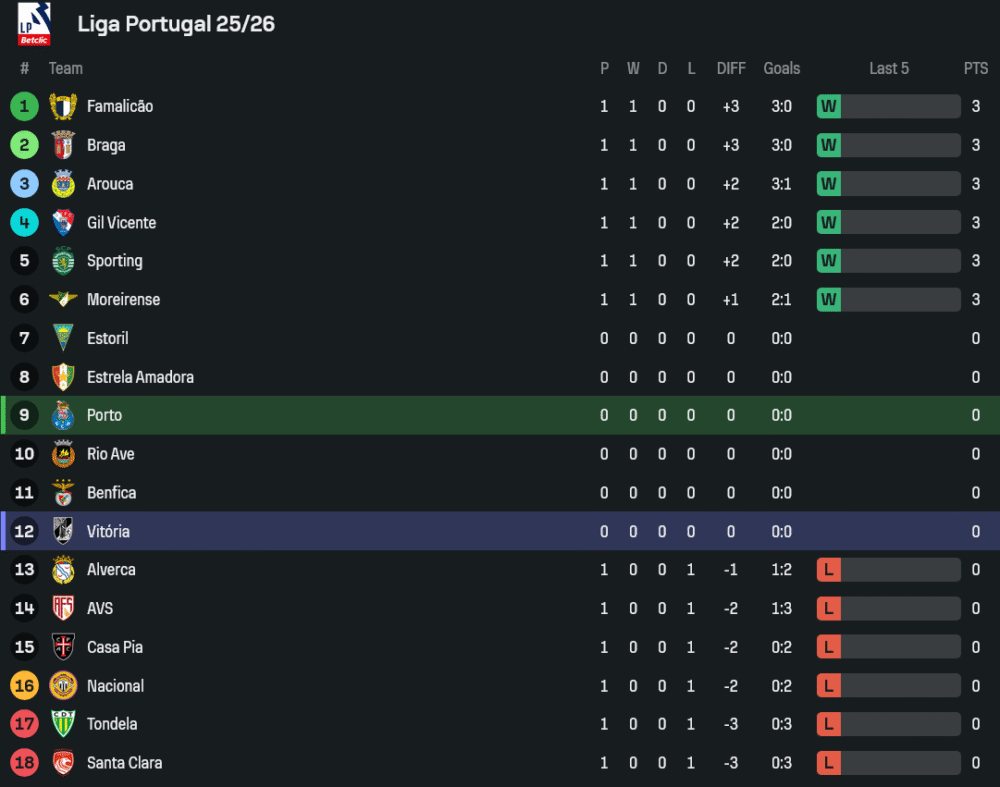
Task: Open the Rio Ave team link
Action: click(110, 454)
